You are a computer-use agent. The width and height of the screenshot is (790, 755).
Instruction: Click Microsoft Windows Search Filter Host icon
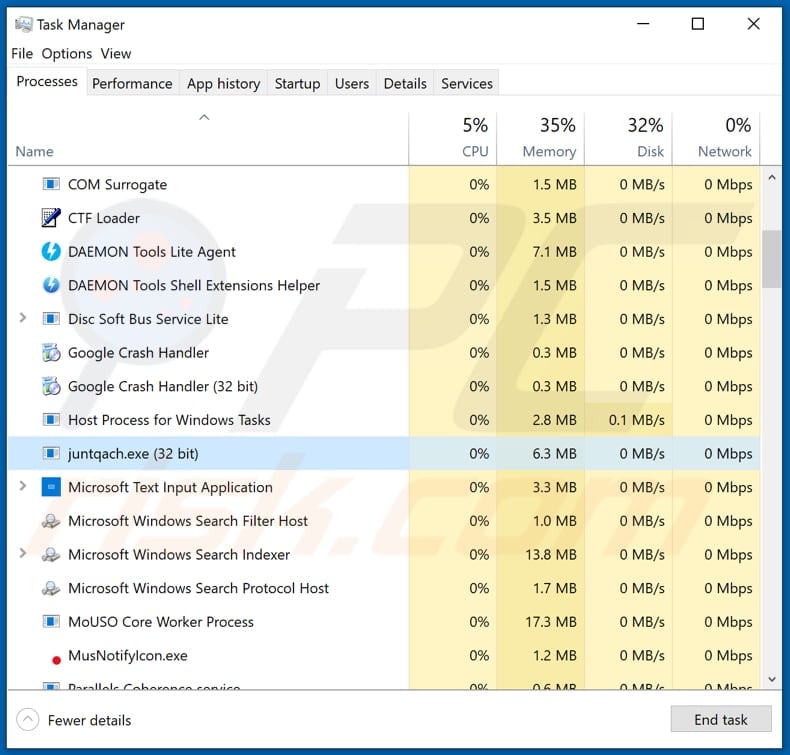[51, 521]
